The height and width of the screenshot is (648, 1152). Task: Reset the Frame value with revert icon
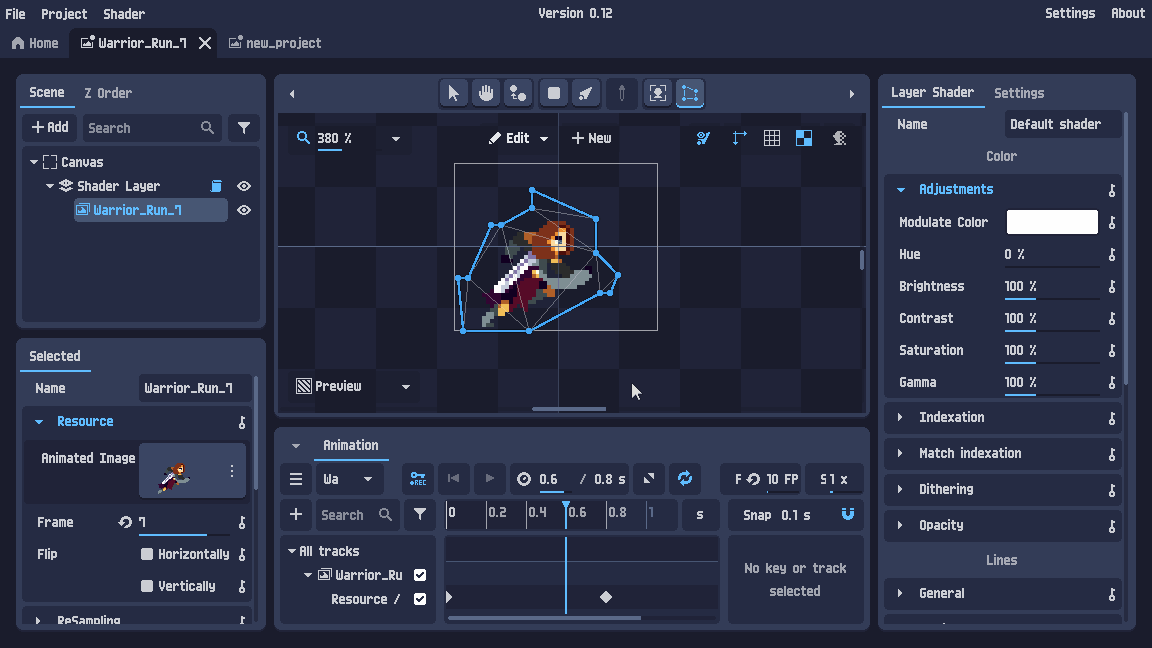[125, 522]
